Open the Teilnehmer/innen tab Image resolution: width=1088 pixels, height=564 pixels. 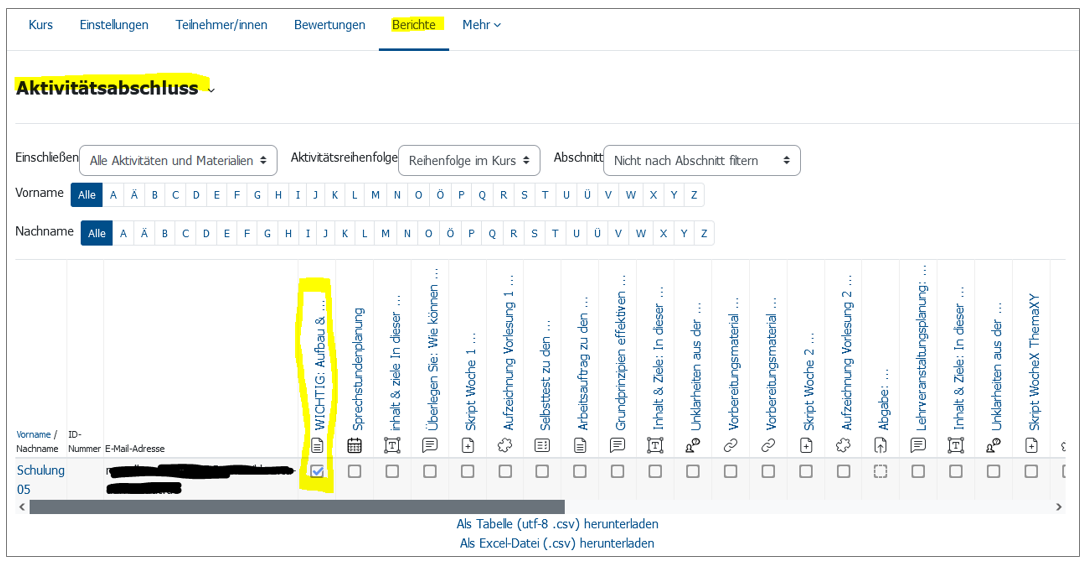pyautogui.click(x=221, y=25)
